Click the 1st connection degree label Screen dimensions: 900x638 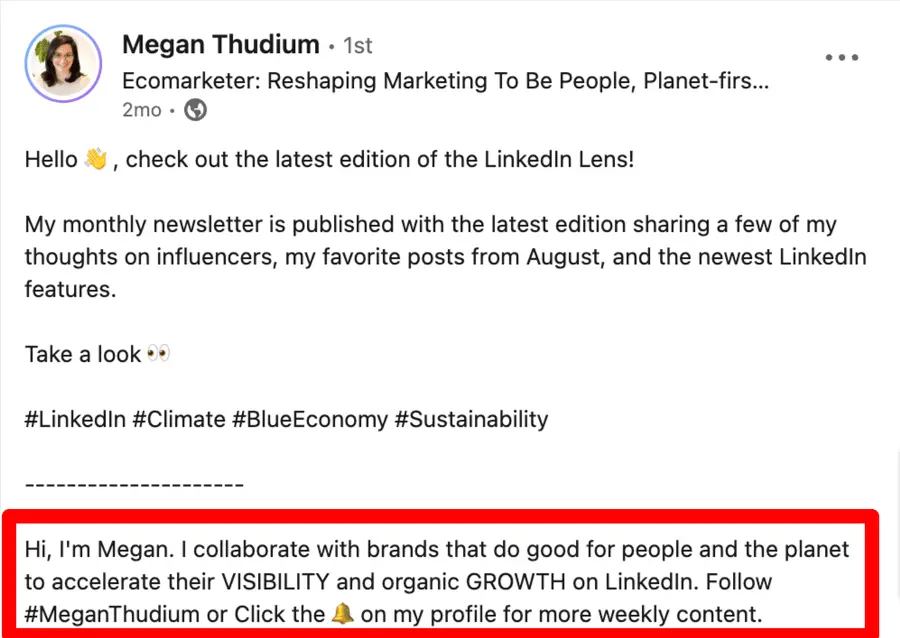pyautogui.click(x=356, y=44)
